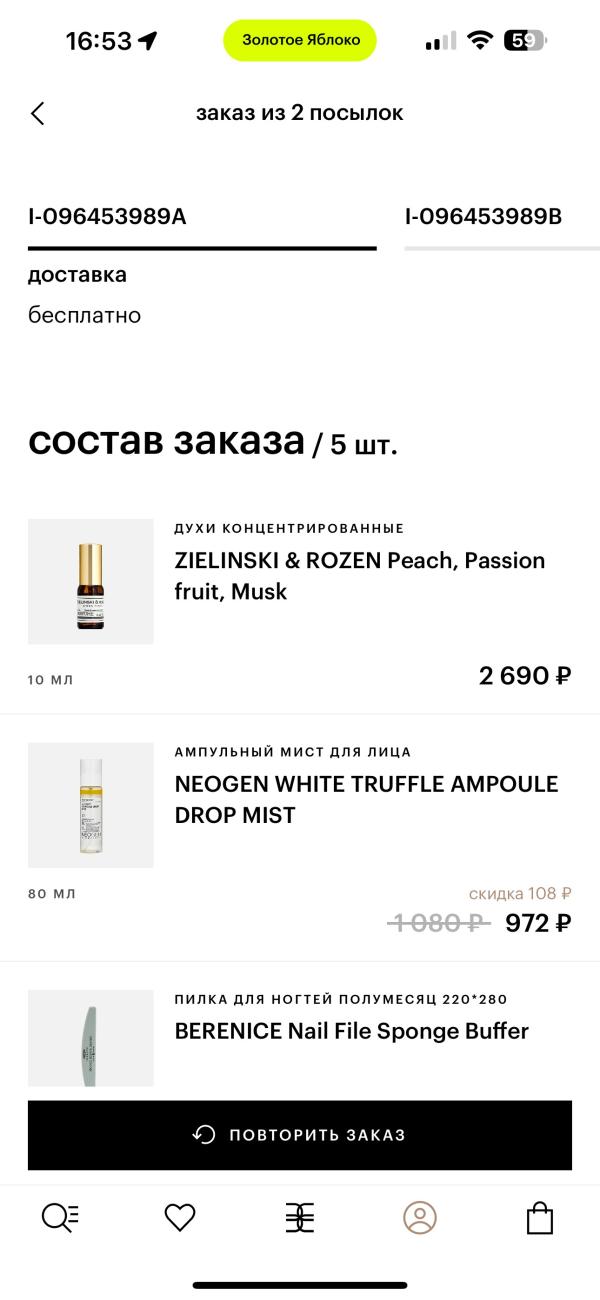Open the shopping bag cart icon

click(x=540, y=1217)
